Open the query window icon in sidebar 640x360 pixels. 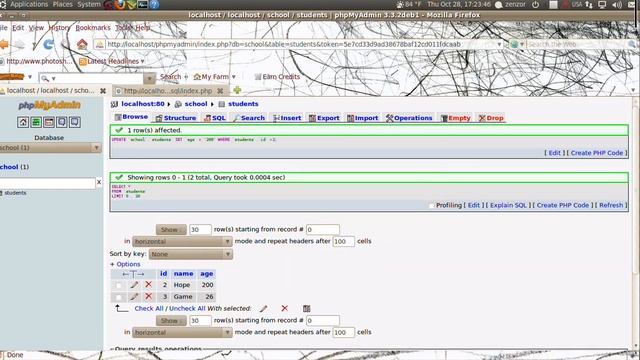tap(49, 122)
